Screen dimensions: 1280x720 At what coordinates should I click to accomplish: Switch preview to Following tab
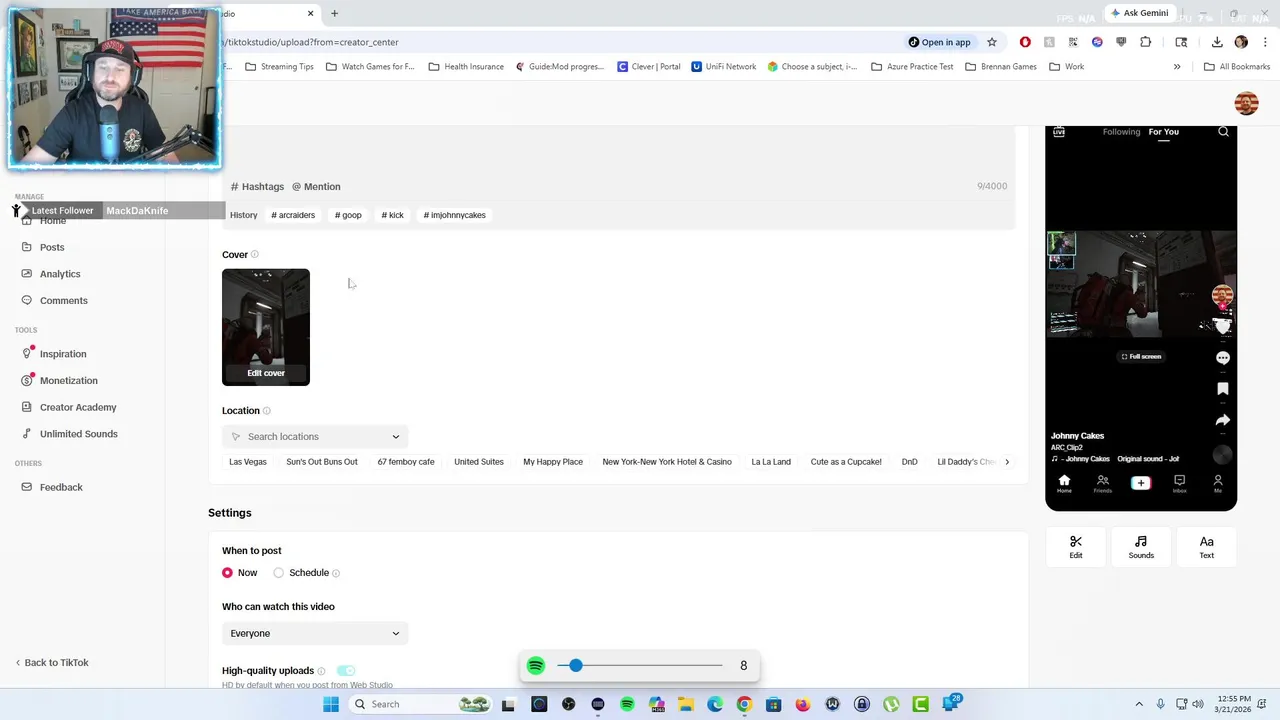1121,132
